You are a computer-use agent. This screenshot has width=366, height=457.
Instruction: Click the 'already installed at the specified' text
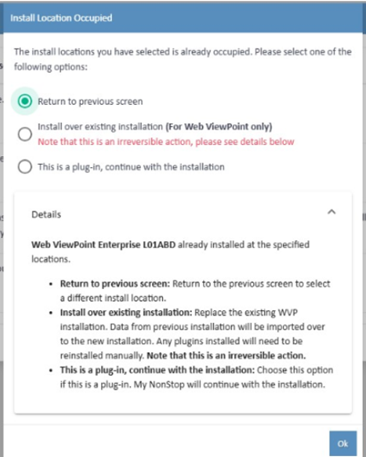point(244,245)
